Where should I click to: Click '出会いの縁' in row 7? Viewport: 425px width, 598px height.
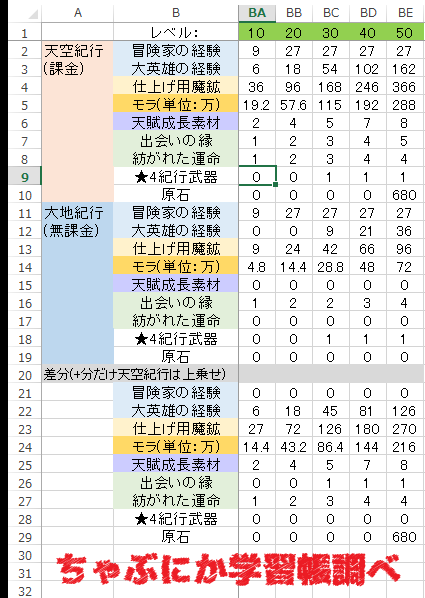(x=176, y=141)
